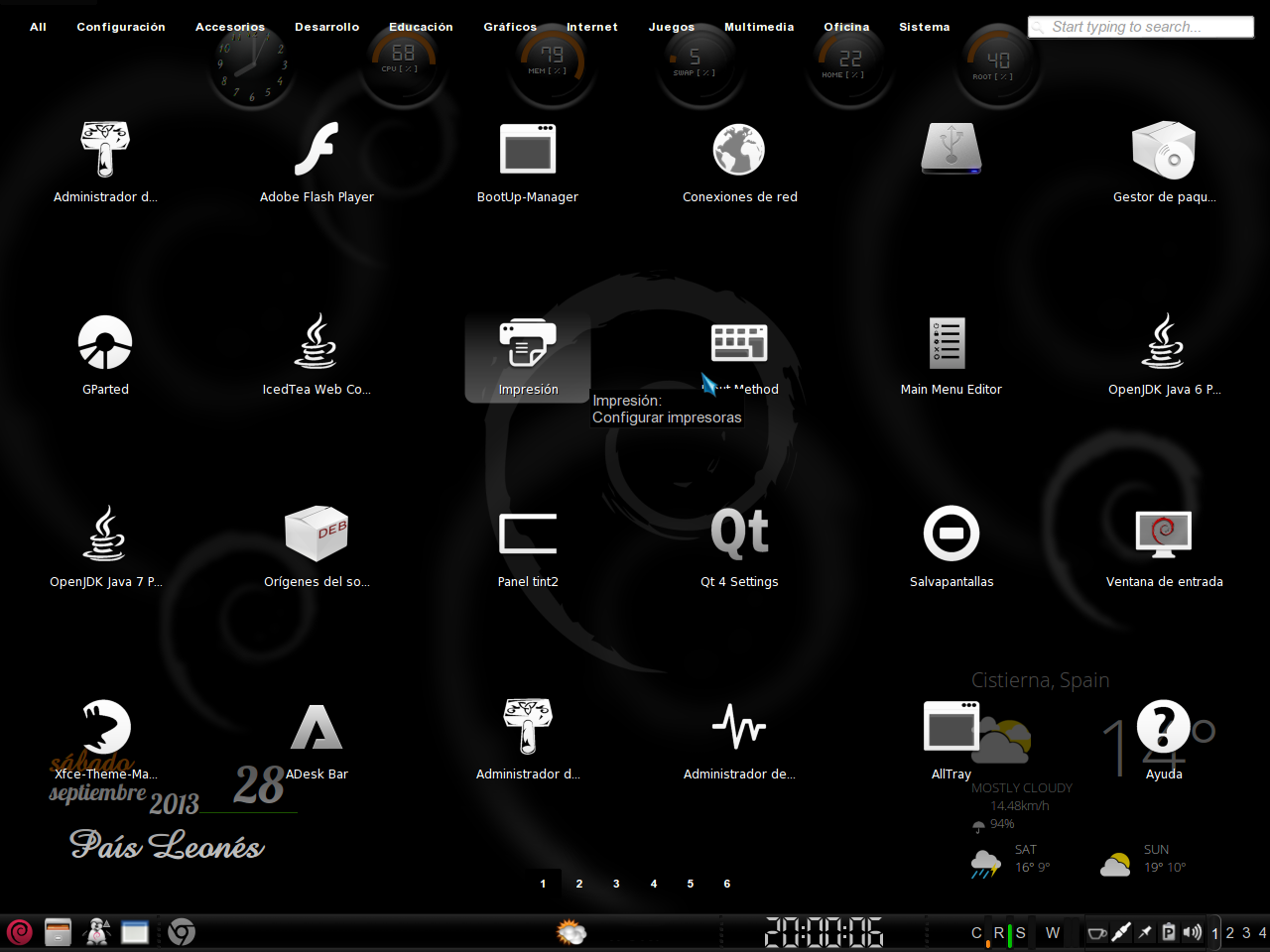Select the Educación category

pyautogui.click(x=421, y=27)
